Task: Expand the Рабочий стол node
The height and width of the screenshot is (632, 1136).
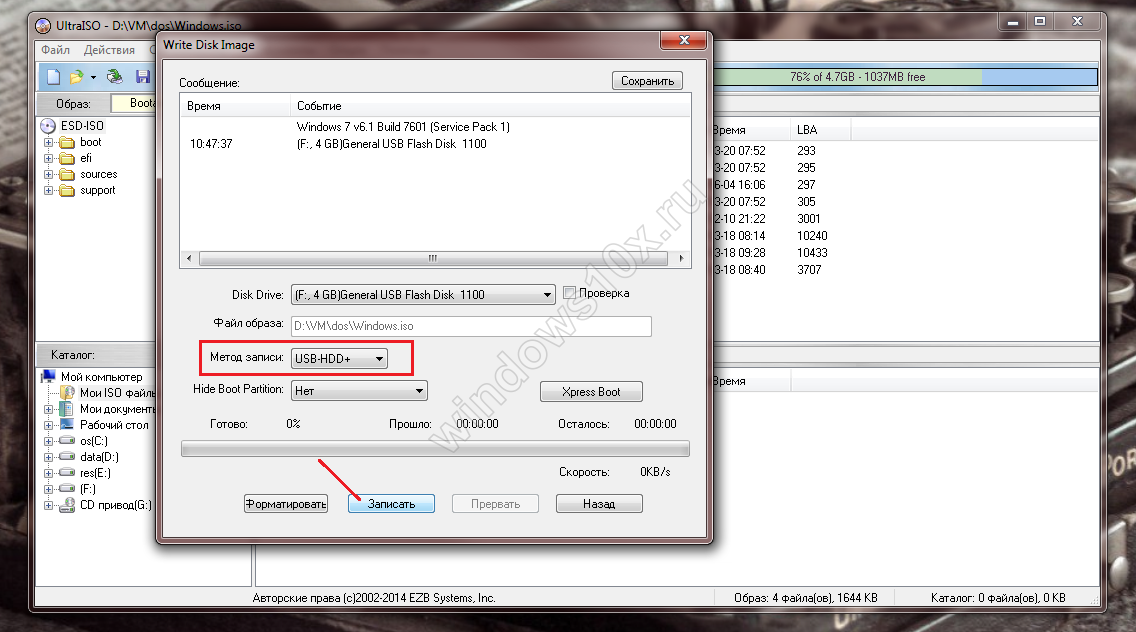Action: [x=49, y=425]
